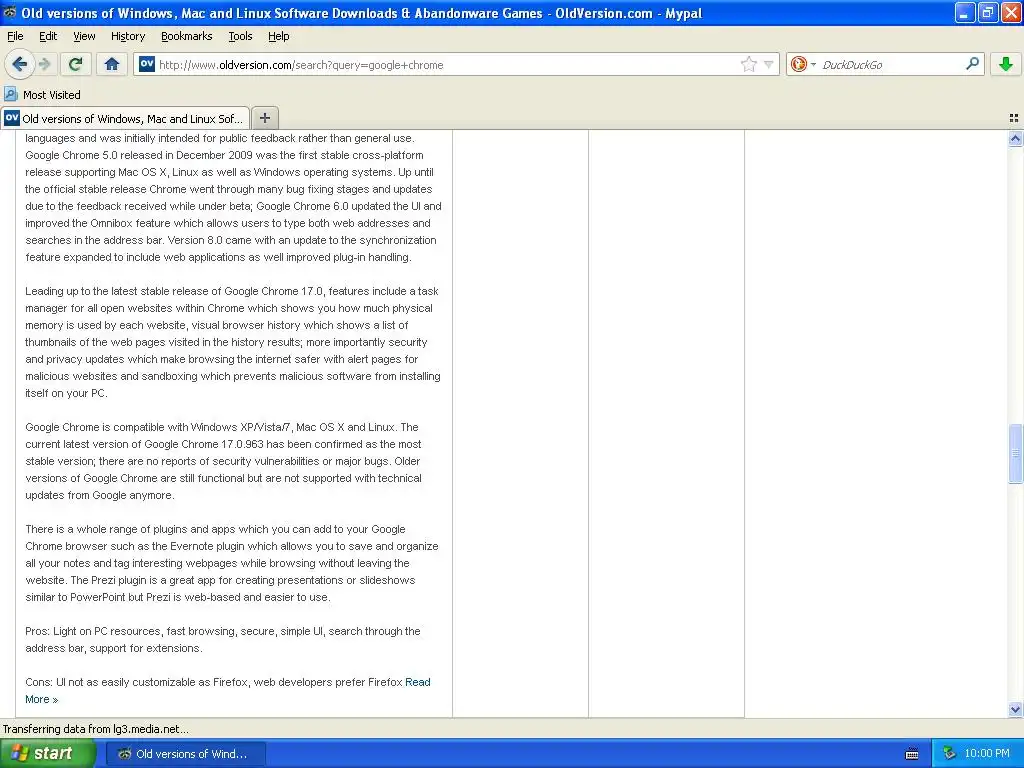The image size is (1024, 768).
Task: Click the text 'Leading up to the latest stable release'
Action: [123, 291]
